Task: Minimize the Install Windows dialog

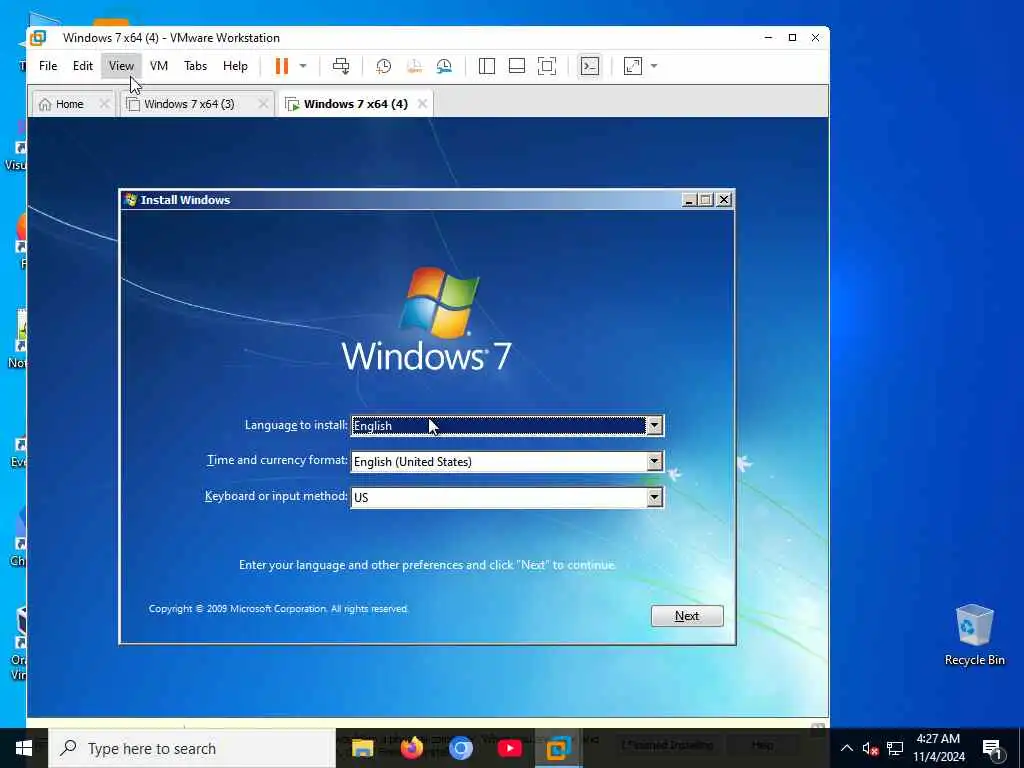Action: (689, 200)
